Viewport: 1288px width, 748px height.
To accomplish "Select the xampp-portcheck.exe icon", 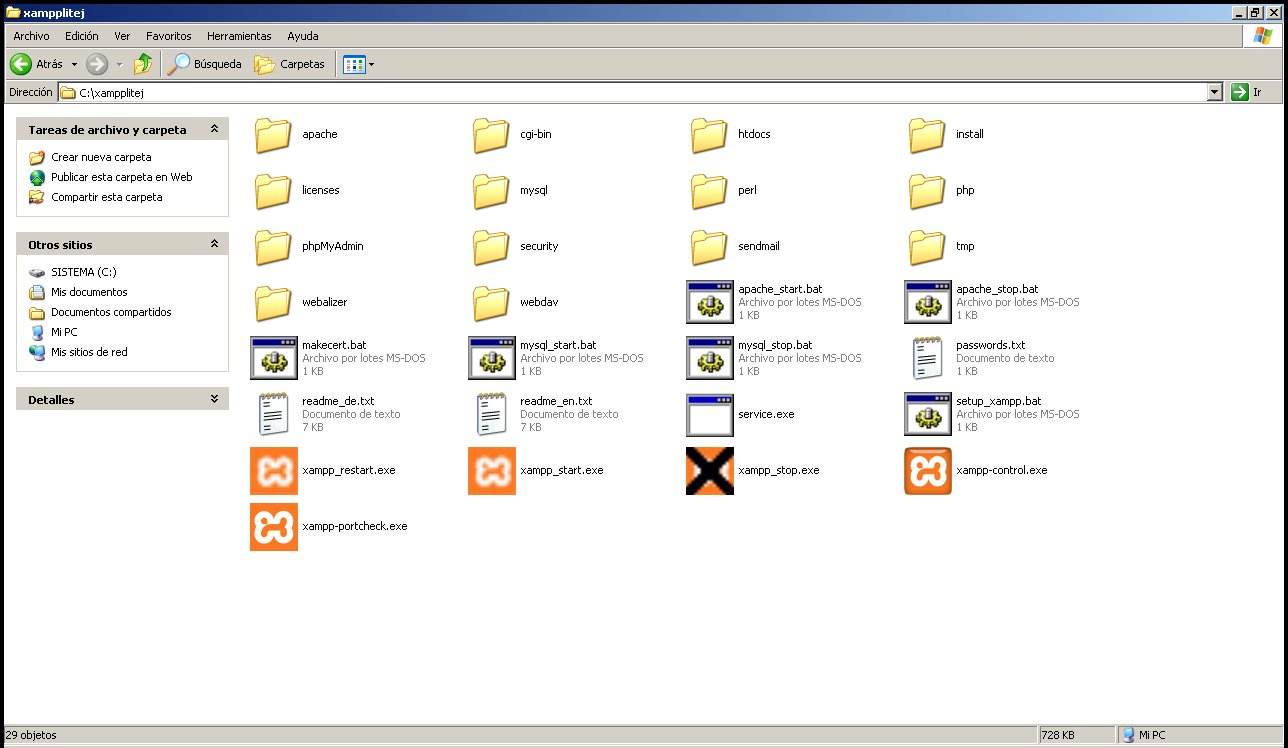I will coord(273,526).
